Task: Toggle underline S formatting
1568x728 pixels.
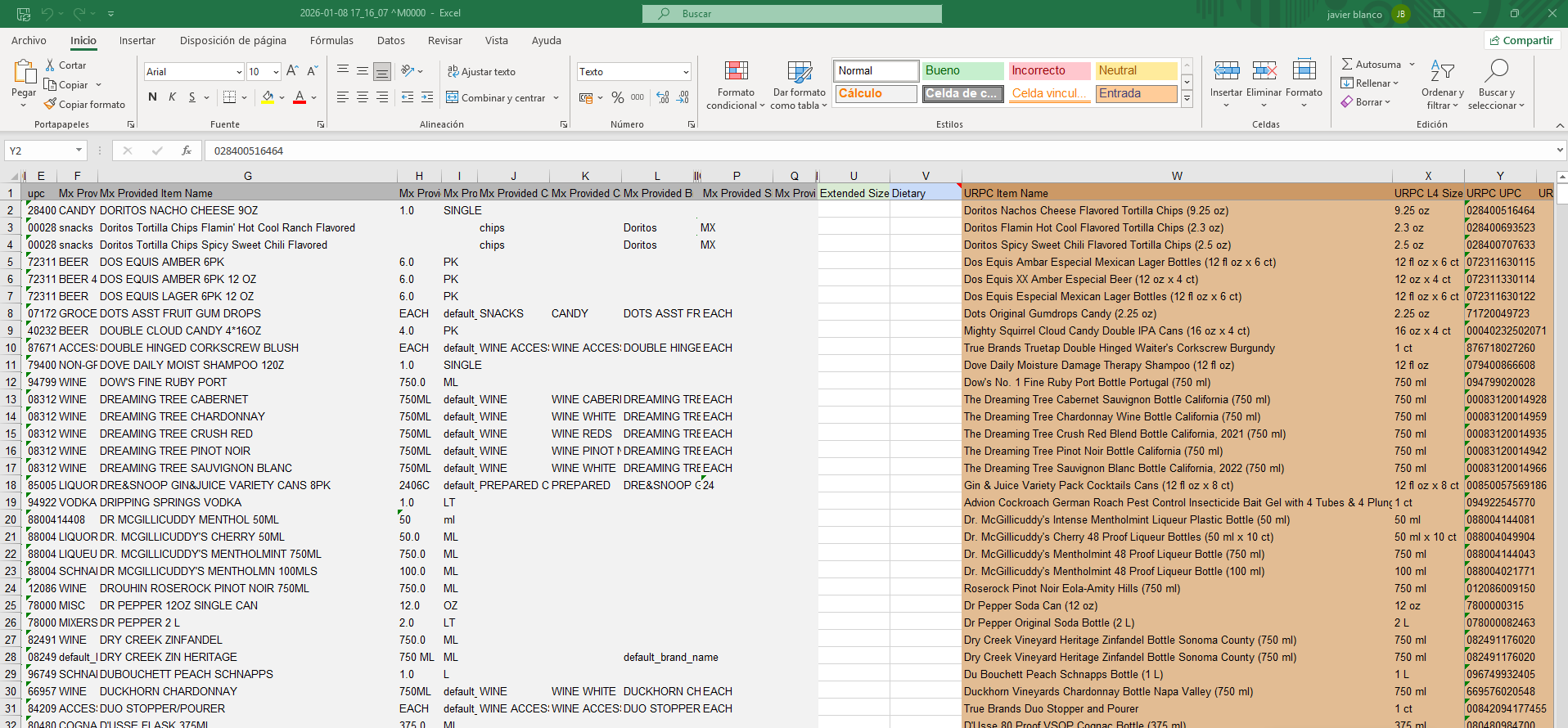Action: pyautogui.click(x=192, y=97)
